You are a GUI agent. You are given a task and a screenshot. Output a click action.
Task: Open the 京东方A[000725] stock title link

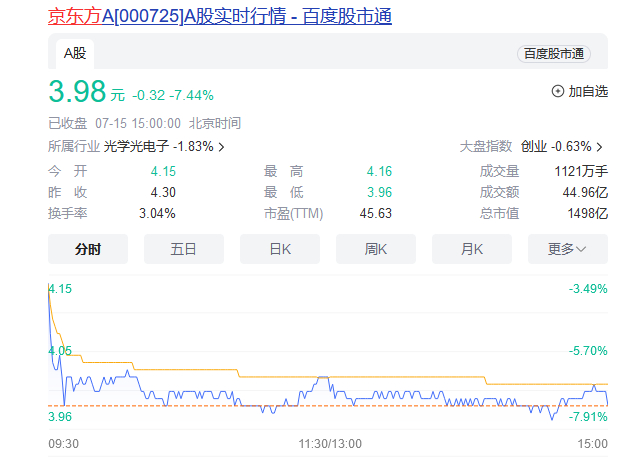(x=220, y=16)
